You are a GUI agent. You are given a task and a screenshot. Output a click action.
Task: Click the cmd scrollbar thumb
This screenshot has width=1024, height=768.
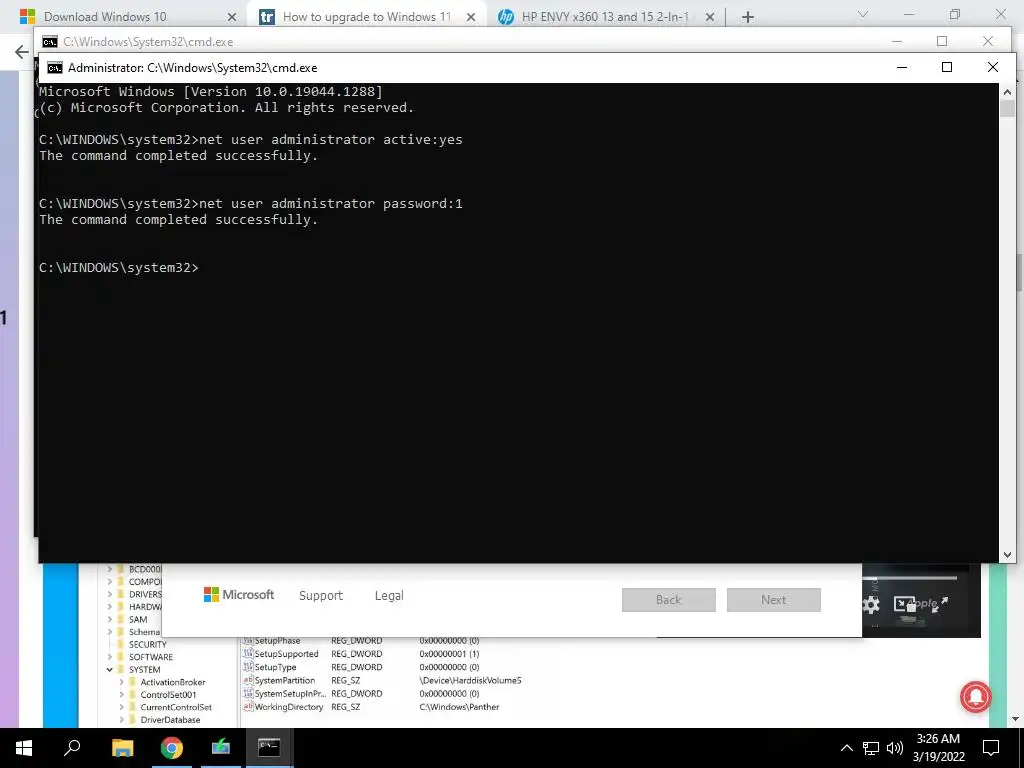1007,109
